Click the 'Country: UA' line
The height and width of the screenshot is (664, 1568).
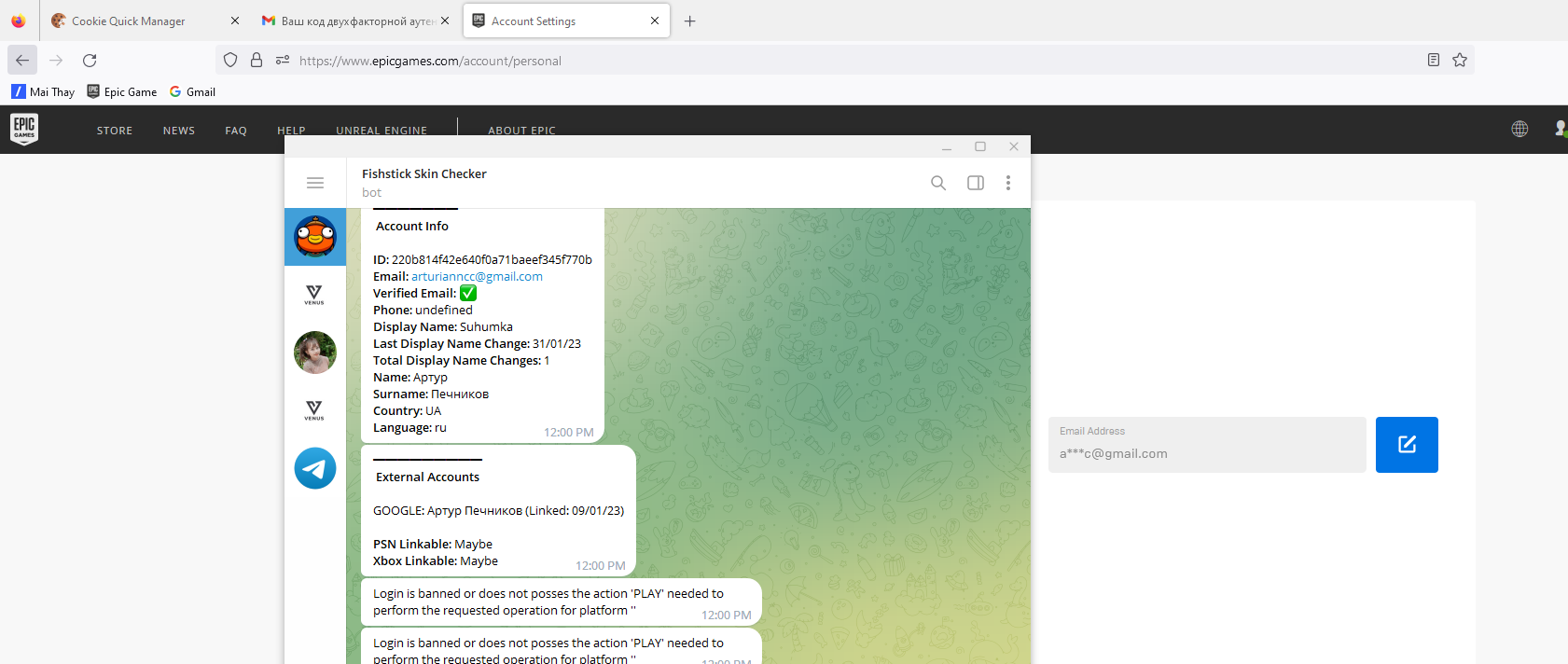point(408,410)
